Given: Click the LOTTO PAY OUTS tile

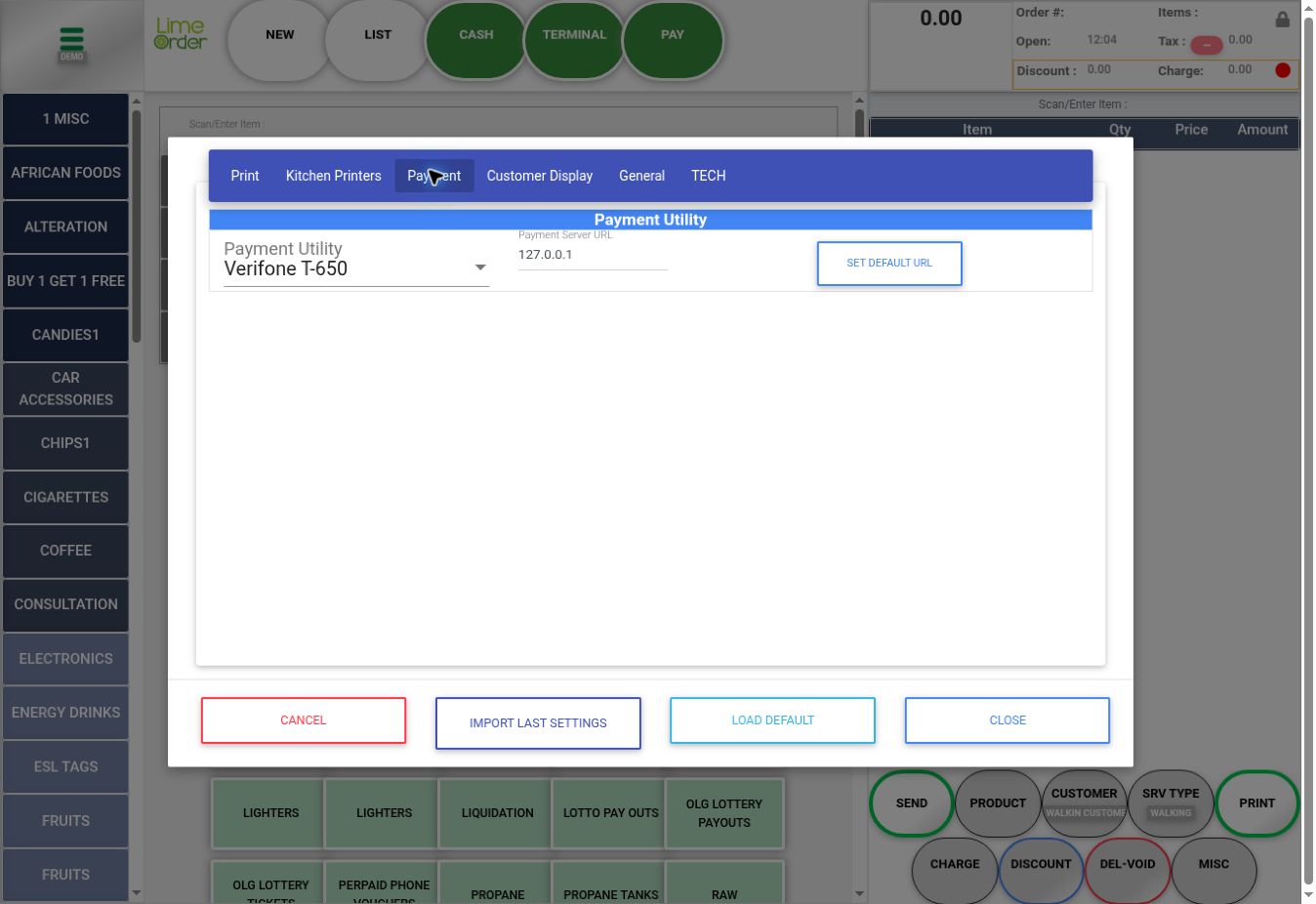Looking at the screenshot, I should coord(611,813).
